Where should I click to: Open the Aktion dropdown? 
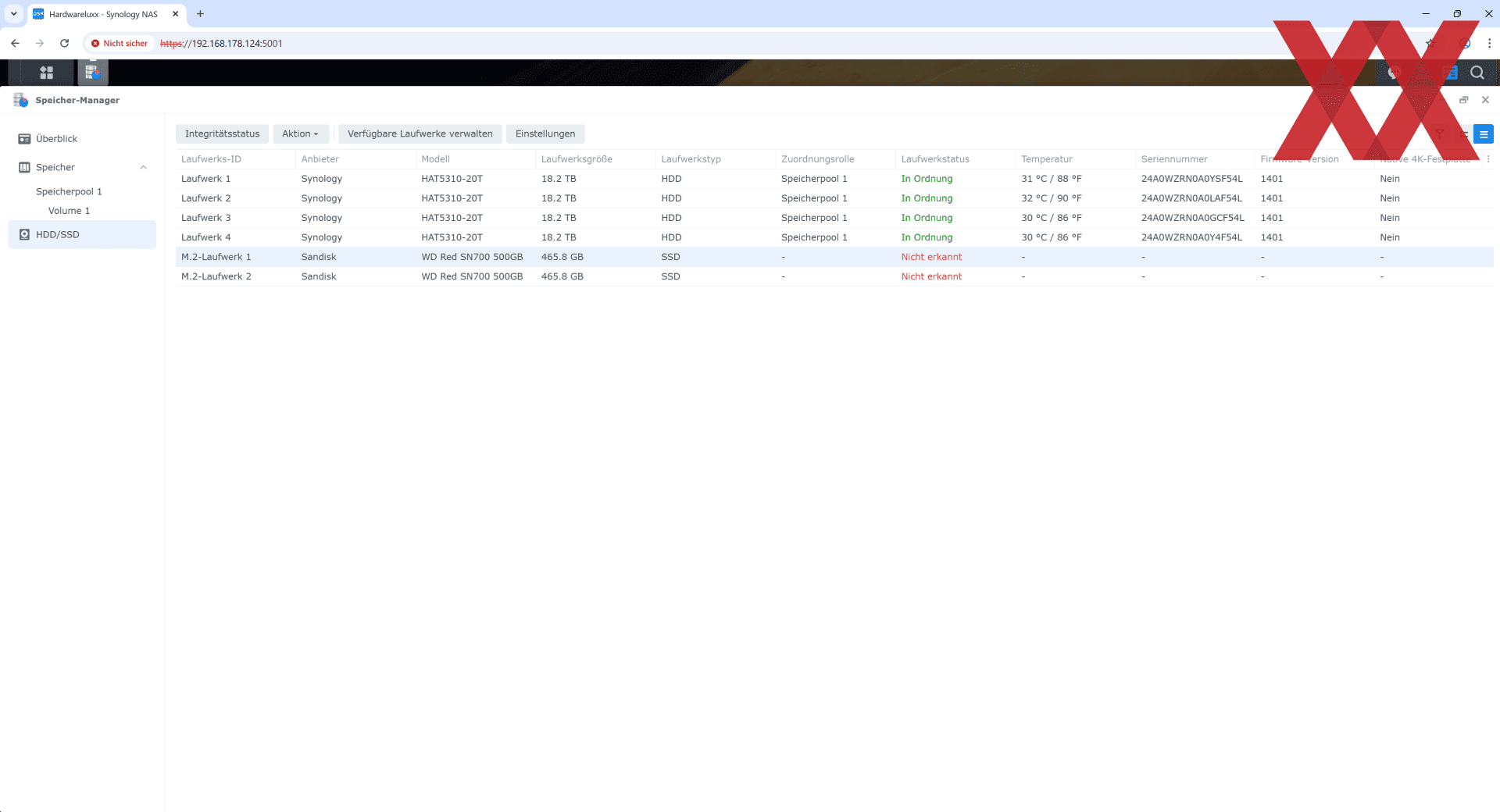click(300, 134)
